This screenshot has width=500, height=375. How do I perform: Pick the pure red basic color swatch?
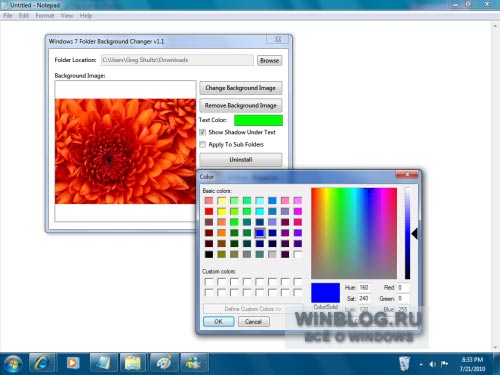[x=209, y=211]
